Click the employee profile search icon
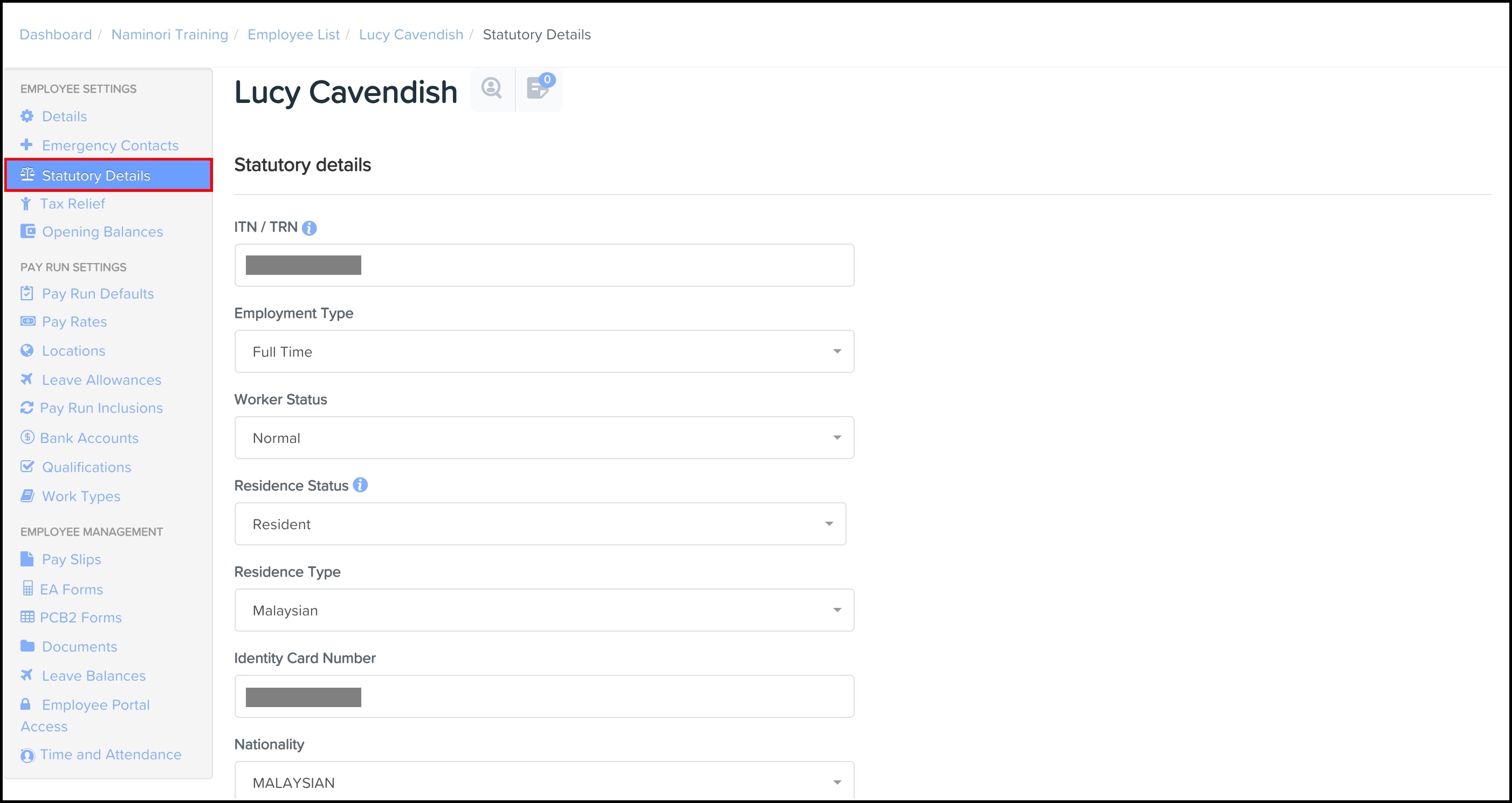This screenshot has width=1512, height=803. [492, 88]
